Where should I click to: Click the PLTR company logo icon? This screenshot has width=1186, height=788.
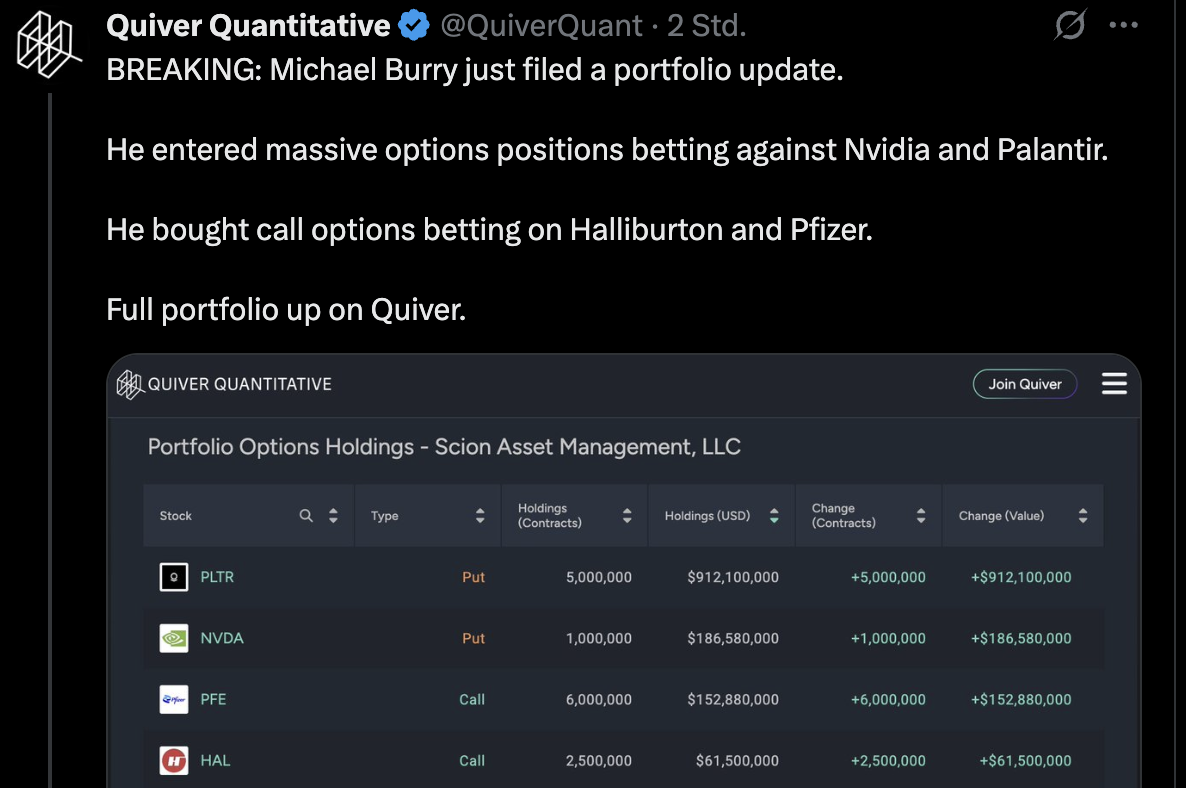click(174, 577)
